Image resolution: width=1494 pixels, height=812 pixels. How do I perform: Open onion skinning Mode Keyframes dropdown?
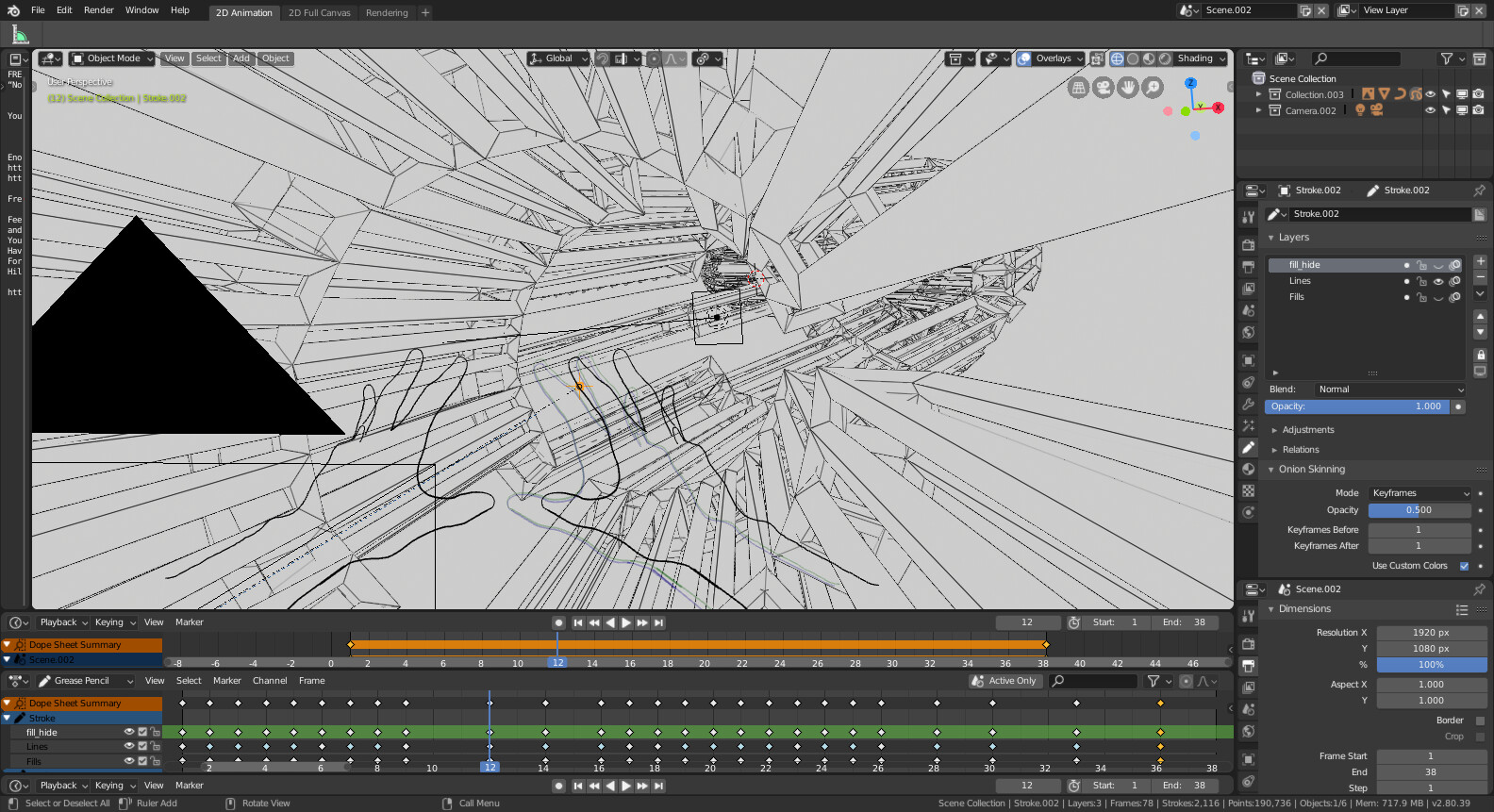pyautogui.click(x=1420, y=493)
